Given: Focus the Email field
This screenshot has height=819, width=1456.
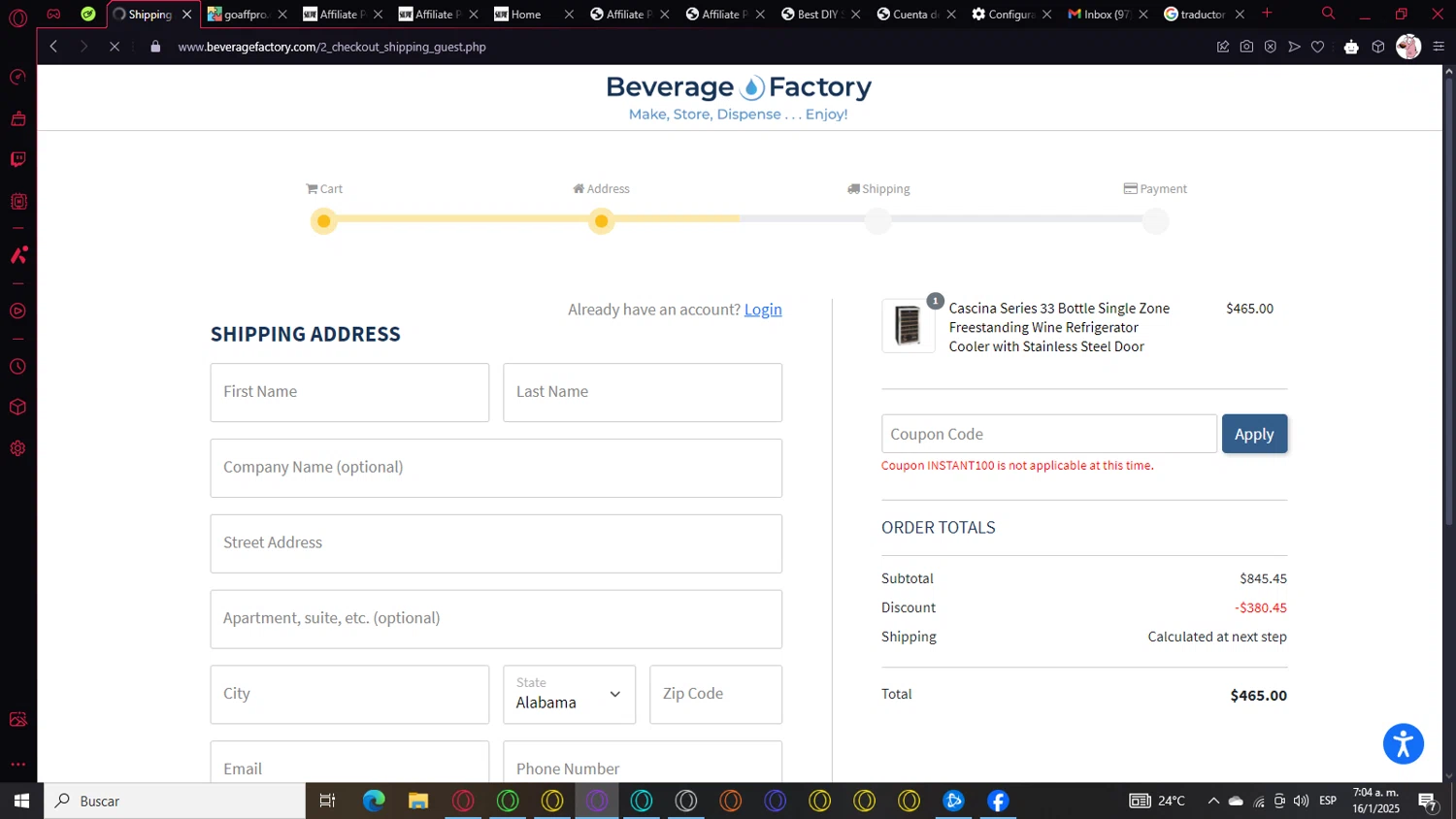Looking at the screenshot, I should coord(349,762).
